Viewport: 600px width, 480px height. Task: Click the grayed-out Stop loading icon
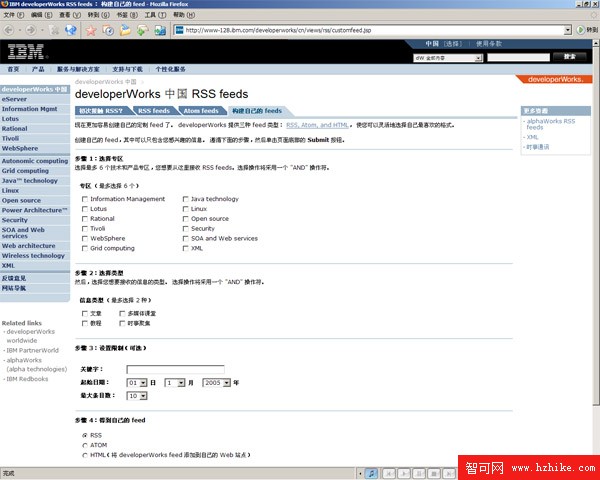point(54,30)
